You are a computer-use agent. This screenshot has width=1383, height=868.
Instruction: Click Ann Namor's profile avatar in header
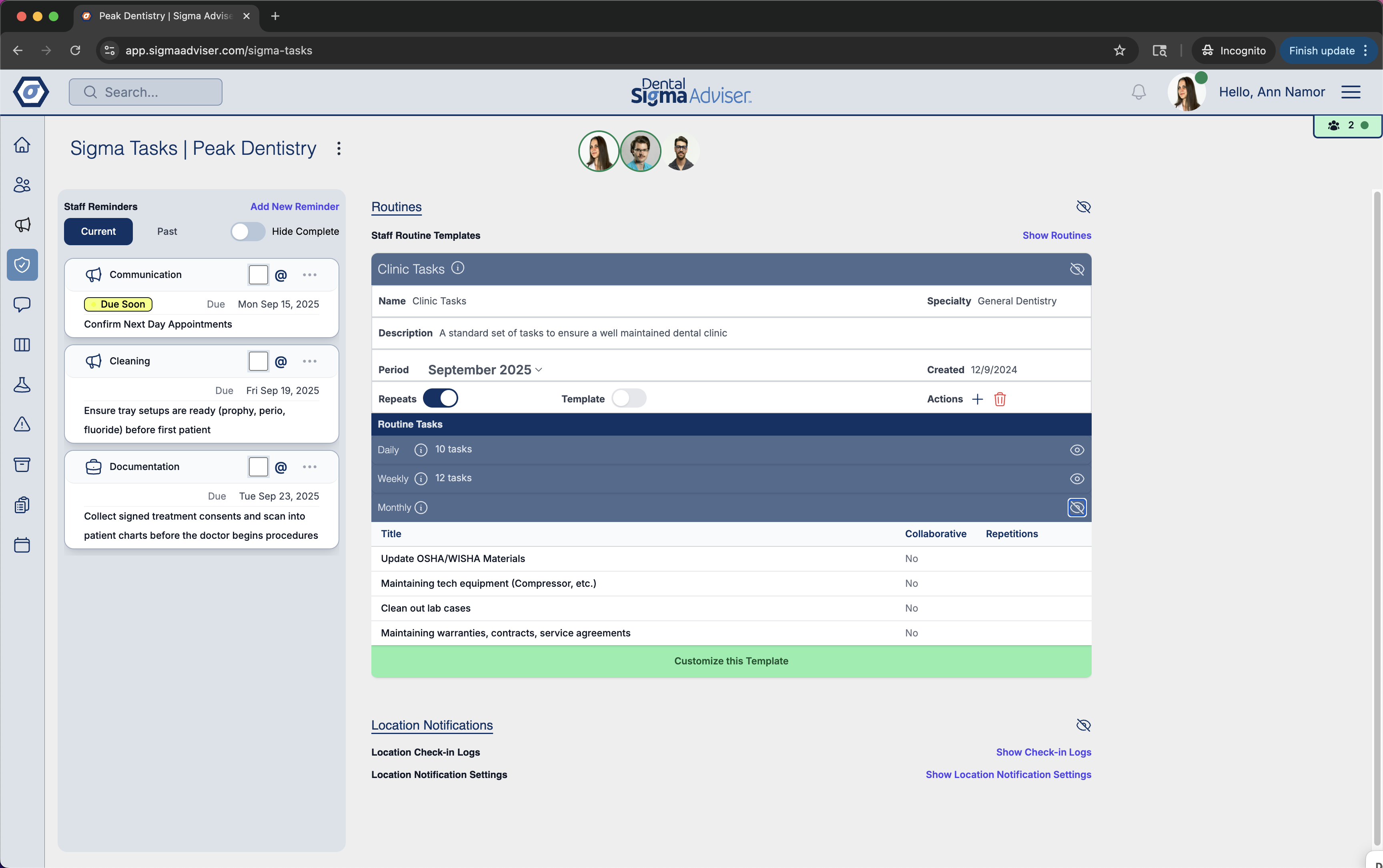point(1186,92)
